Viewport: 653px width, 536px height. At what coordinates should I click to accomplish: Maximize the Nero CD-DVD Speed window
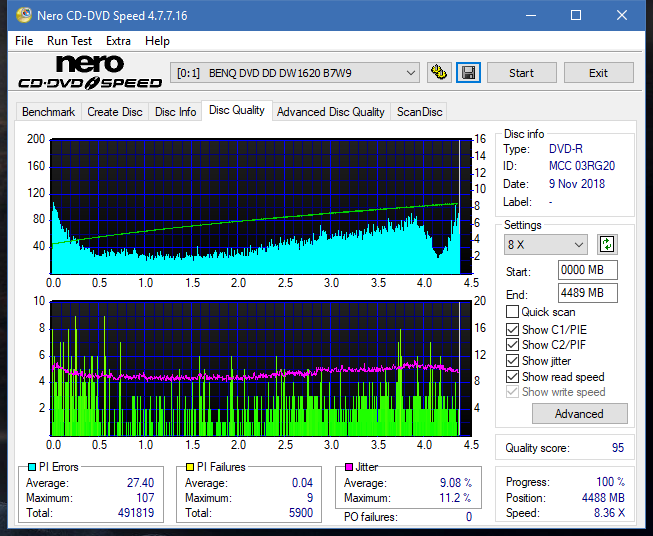click(576, 15)
